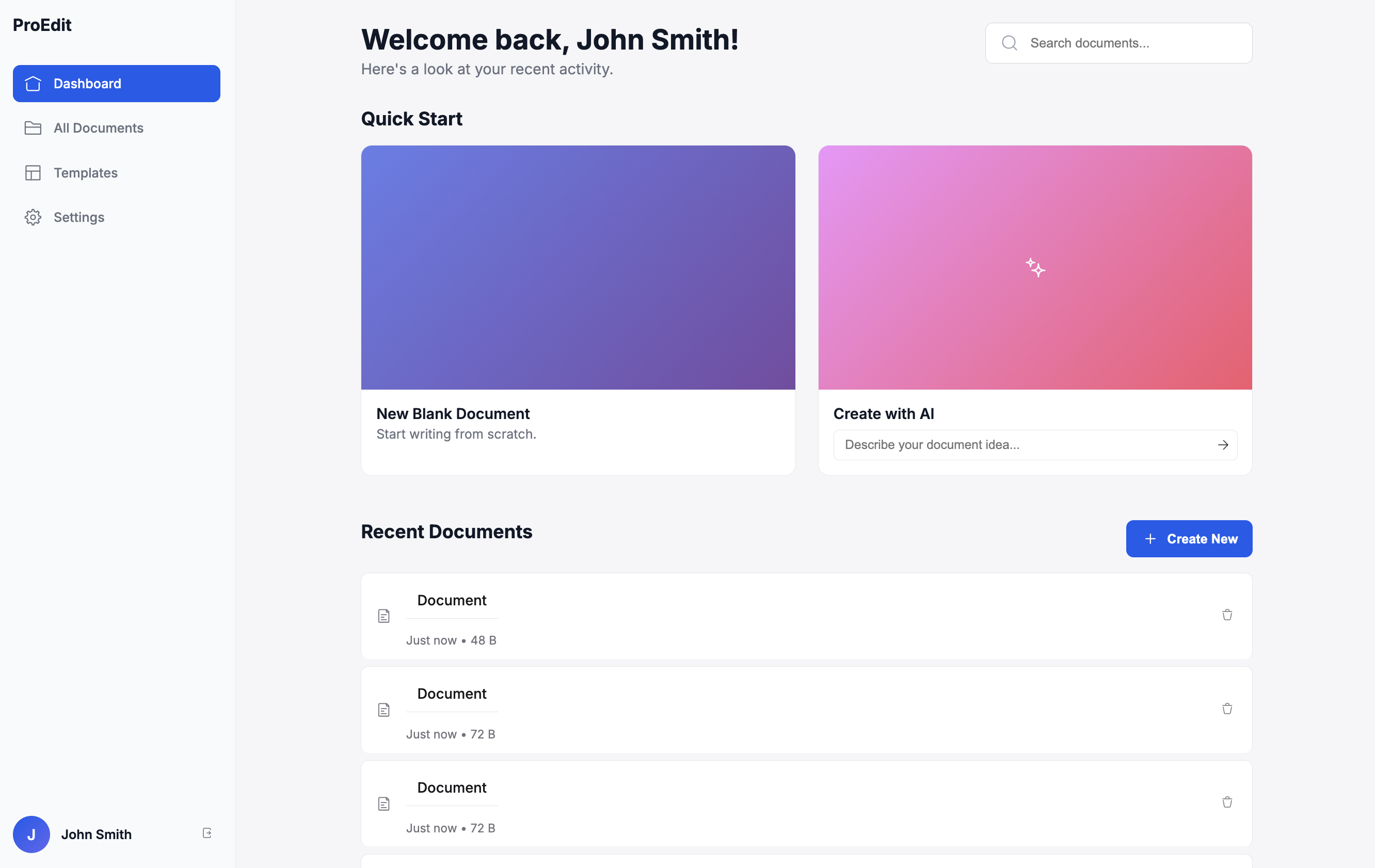
Task: Click the sparkle icon on AI card
Action: pos(1035,267)
